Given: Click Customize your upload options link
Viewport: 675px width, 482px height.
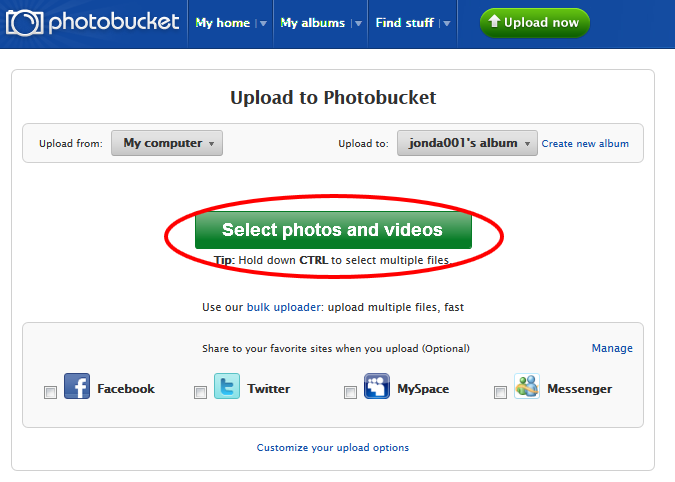Looking at the screenshot, I should coord(333,448).
